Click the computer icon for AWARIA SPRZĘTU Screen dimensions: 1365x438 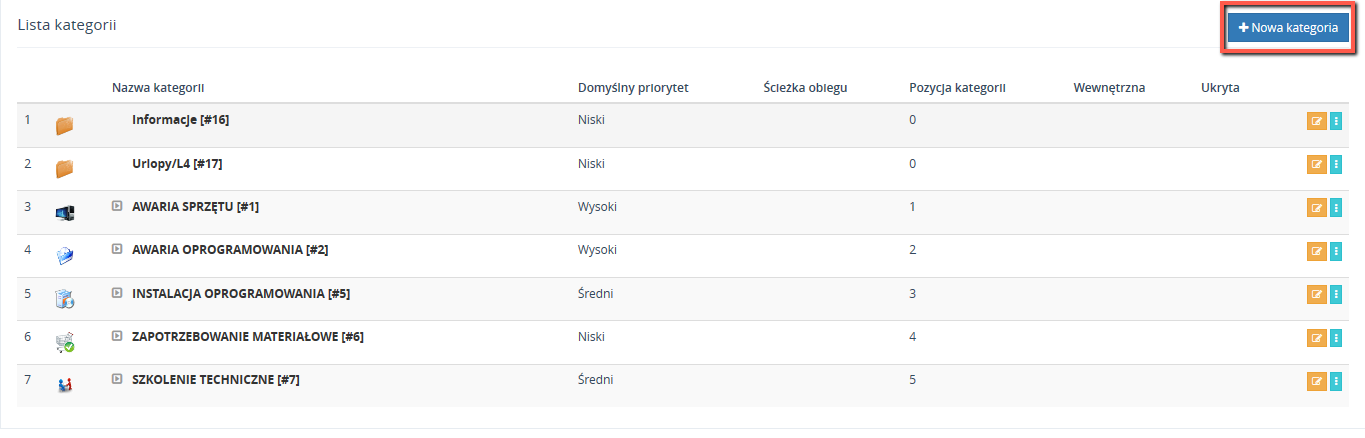[x=65, y=212]
